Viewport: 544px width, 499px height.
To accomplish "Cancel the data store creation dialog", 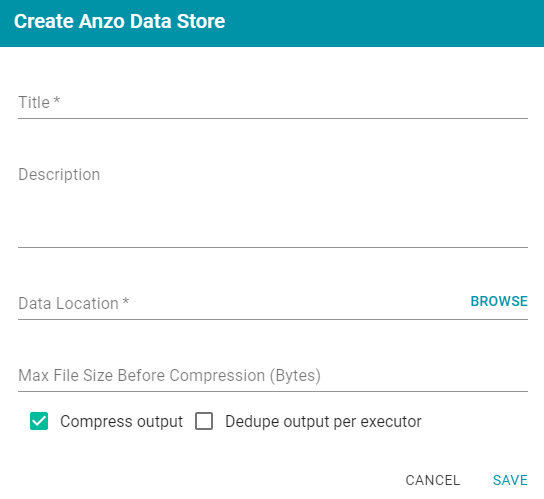I will (x=433, y=480).
